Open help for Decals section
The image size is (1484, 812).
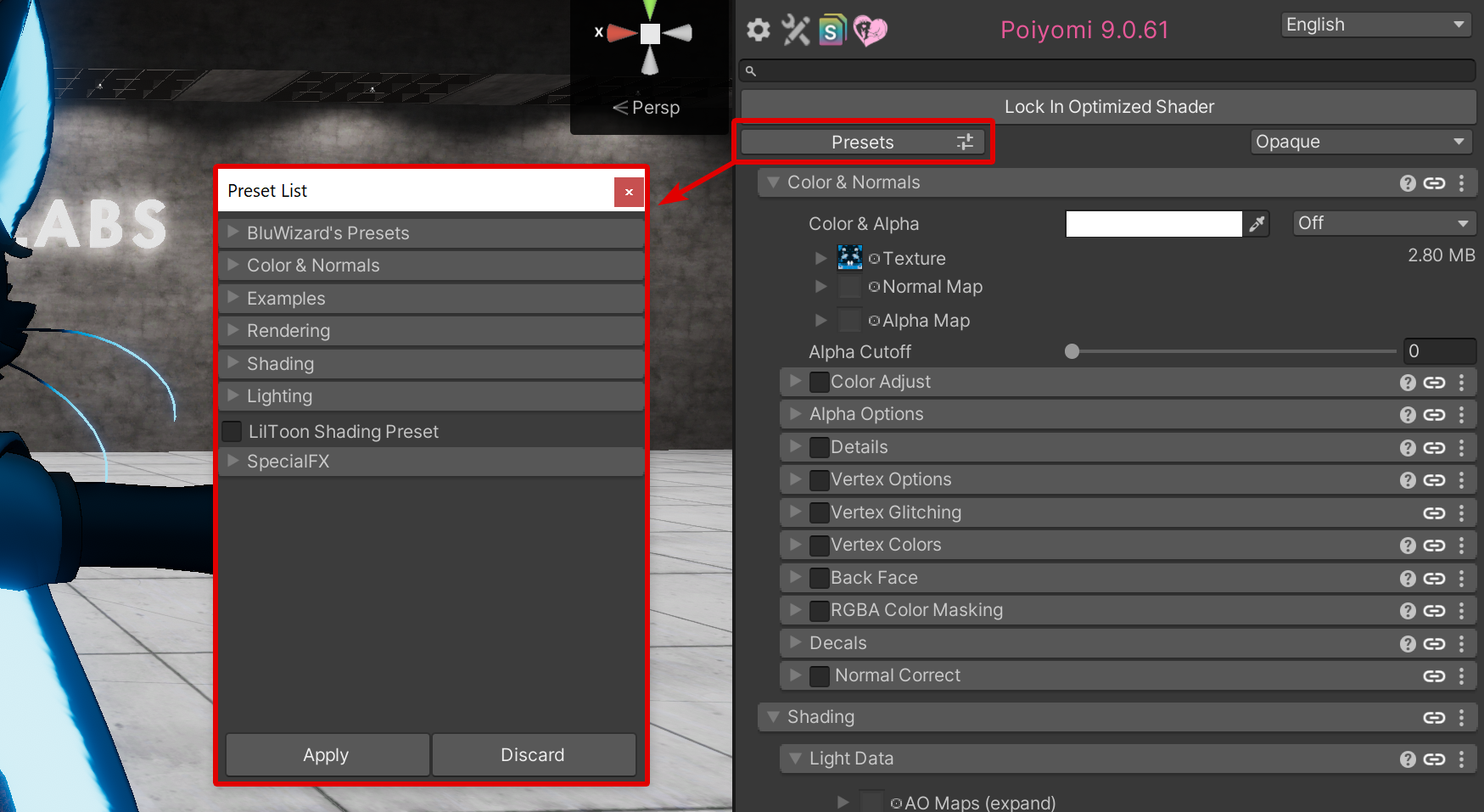pos(1408,644)
